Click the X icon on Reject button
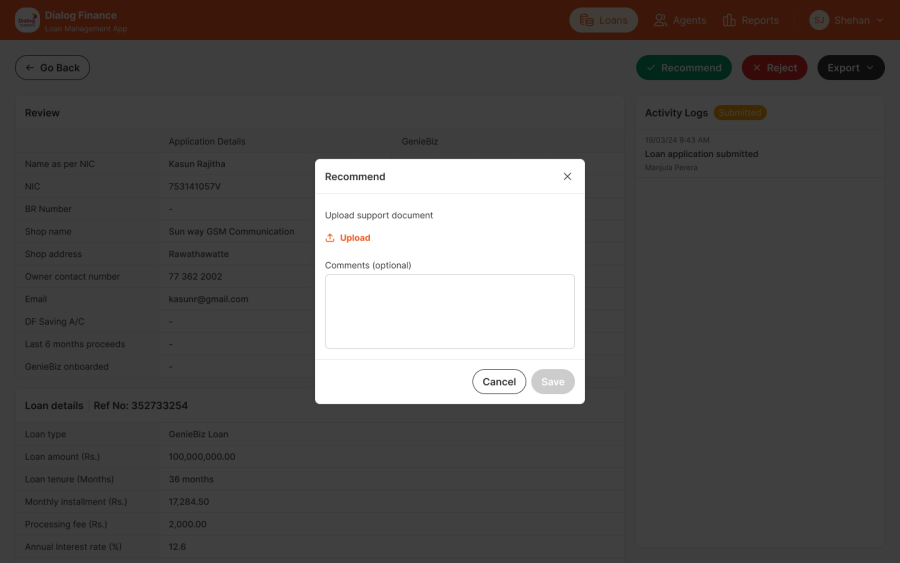 point(757,68)
